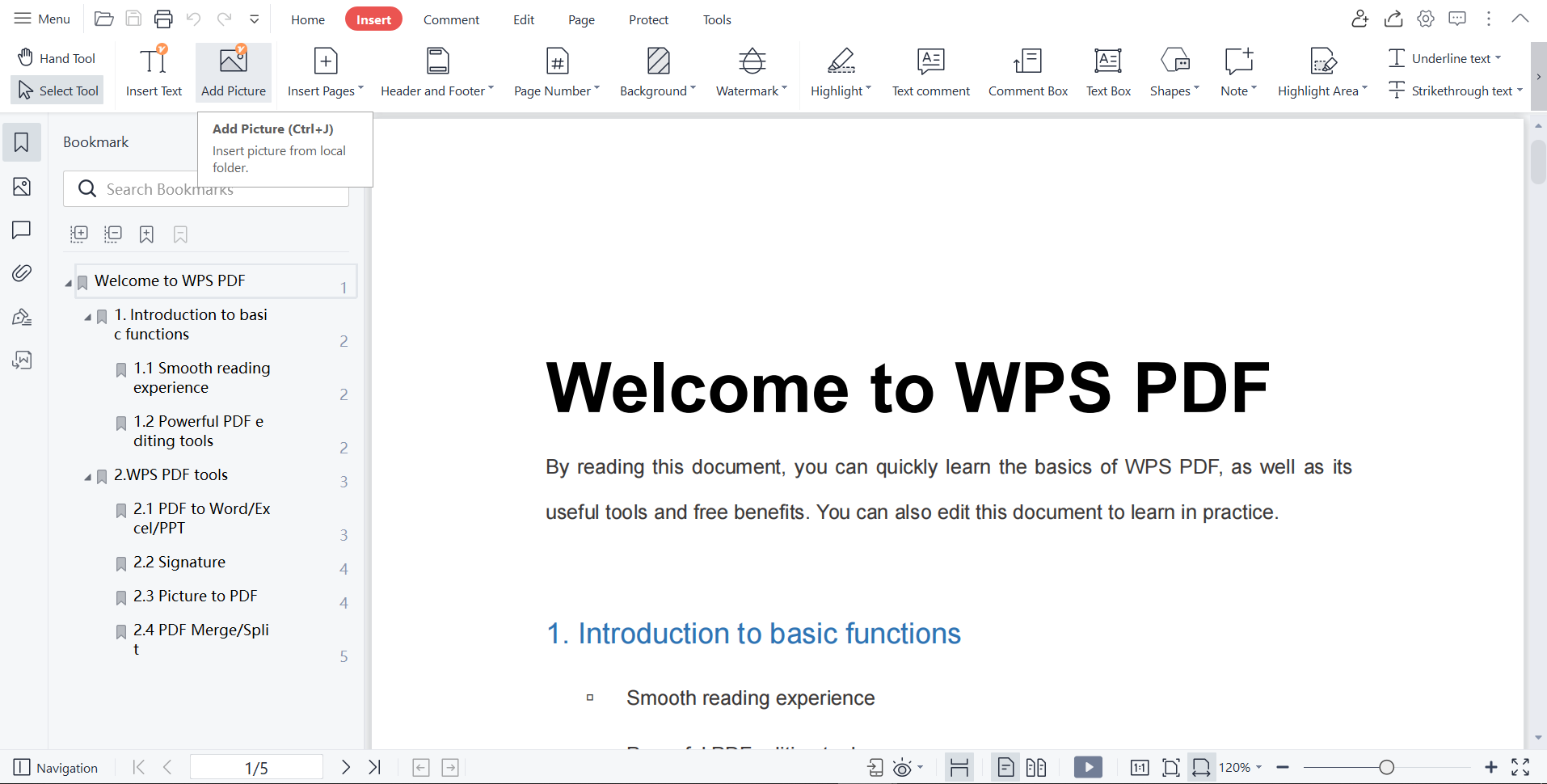The image size is (1547, 784).
Task: Insert a Text Box
Action: tap(1107, 71)
